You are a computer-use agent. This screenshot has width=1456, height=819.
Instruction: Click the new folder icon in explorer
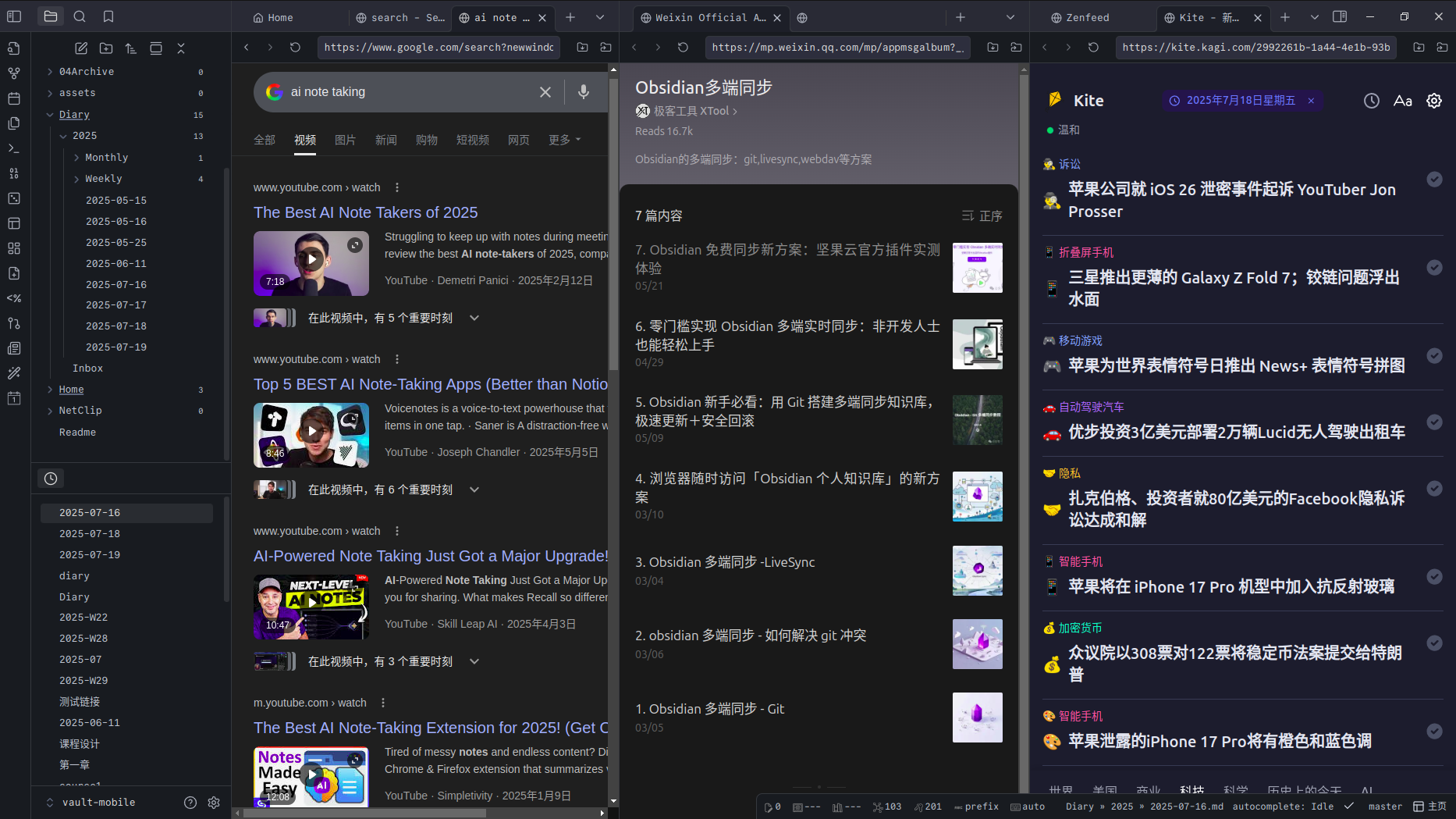pyautogui.click(x=106, y=48)
